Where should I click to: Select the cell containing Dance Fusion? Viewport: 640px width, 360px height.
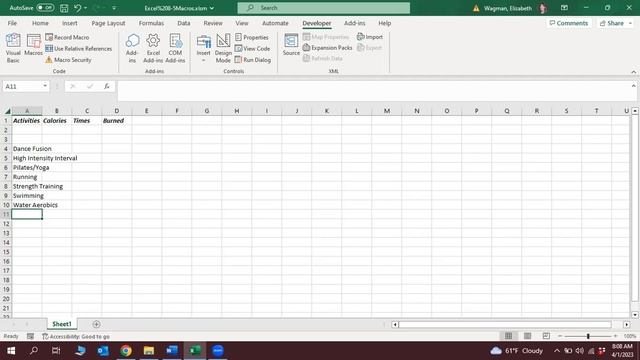click(x=27, y=149)
